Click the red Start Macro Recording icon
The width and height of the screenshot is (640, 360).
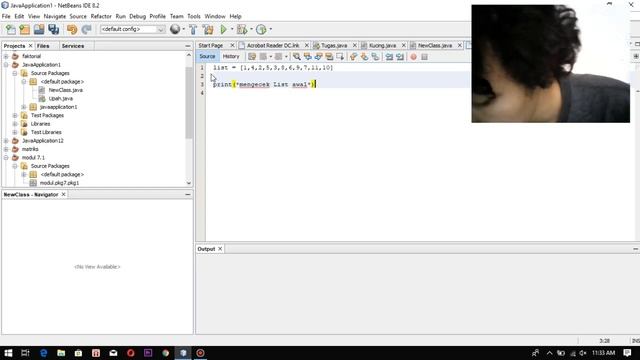click(413, 57)
